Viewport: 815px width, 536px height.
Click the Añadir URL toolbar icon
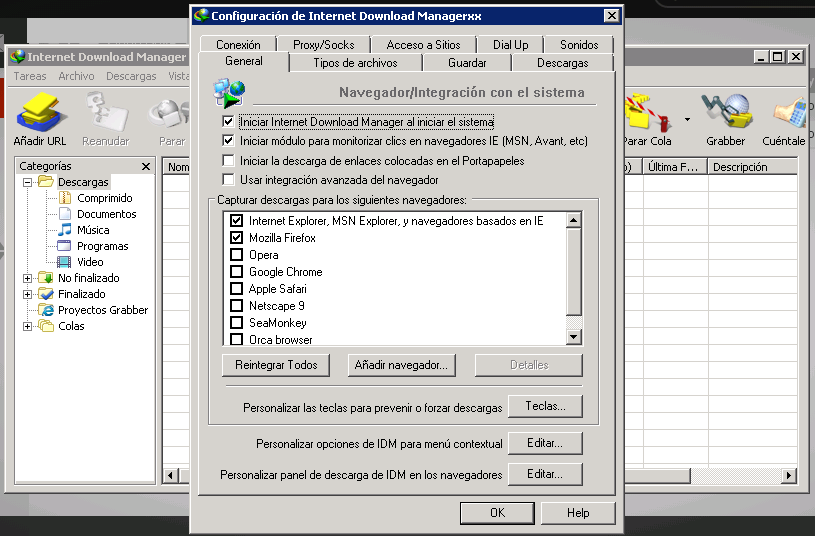40,113
